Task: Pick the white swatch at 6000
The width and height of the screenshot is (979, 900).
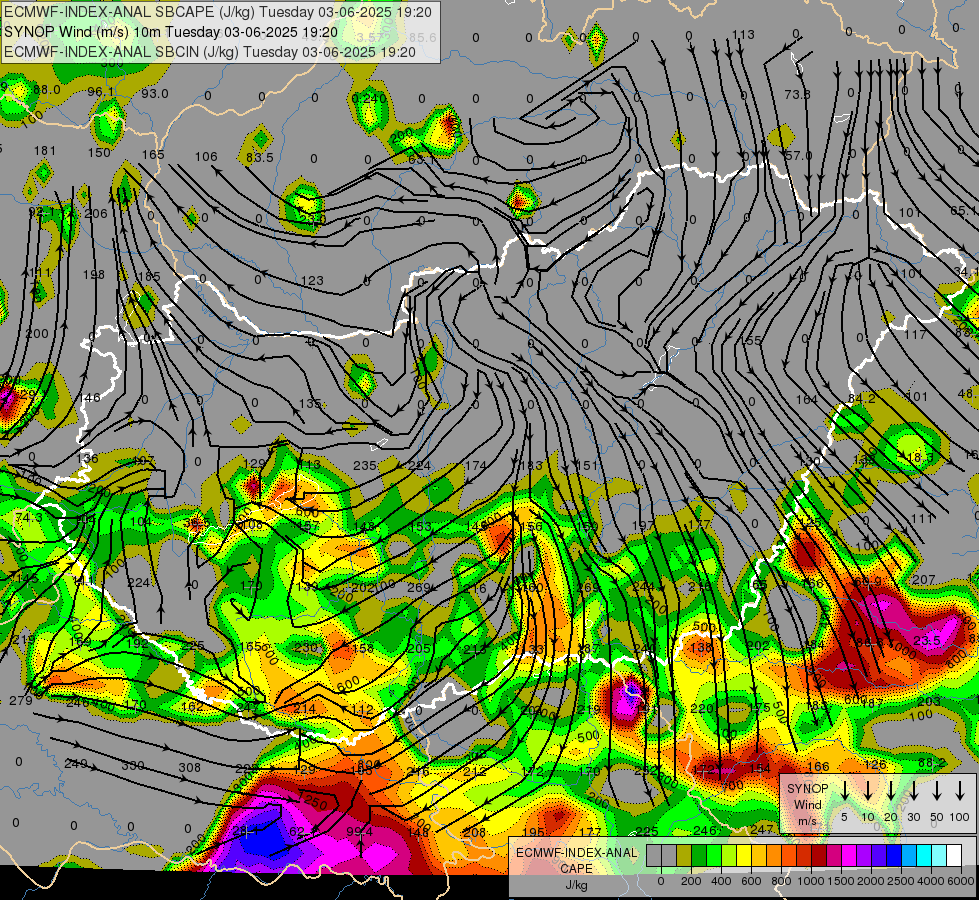Action: click(x=953, y=855)
